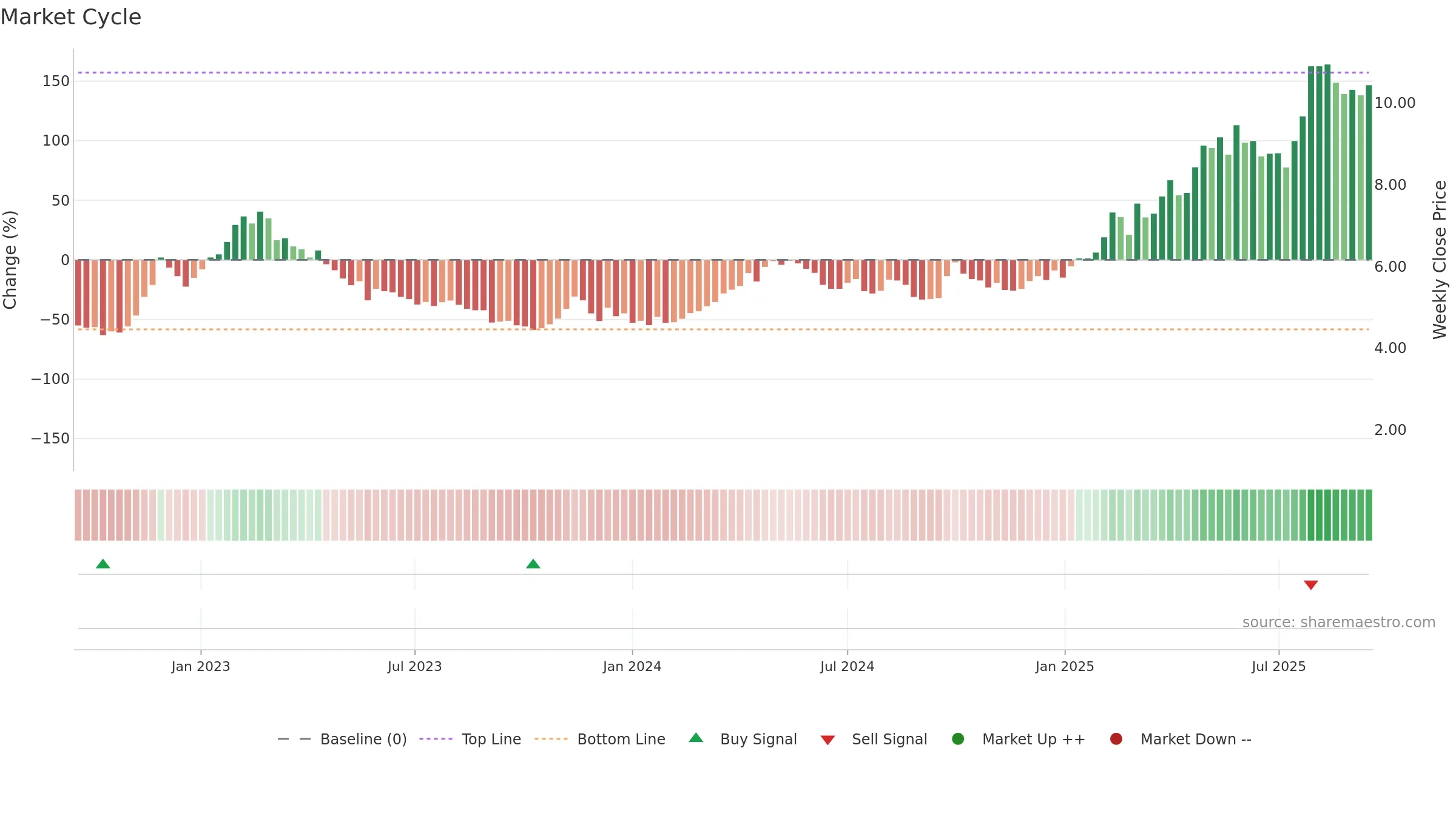Click the brightest green heatmap cell at far right
The height and width of the screenshot is (819, 1456).
click(x=1369, y=515)
